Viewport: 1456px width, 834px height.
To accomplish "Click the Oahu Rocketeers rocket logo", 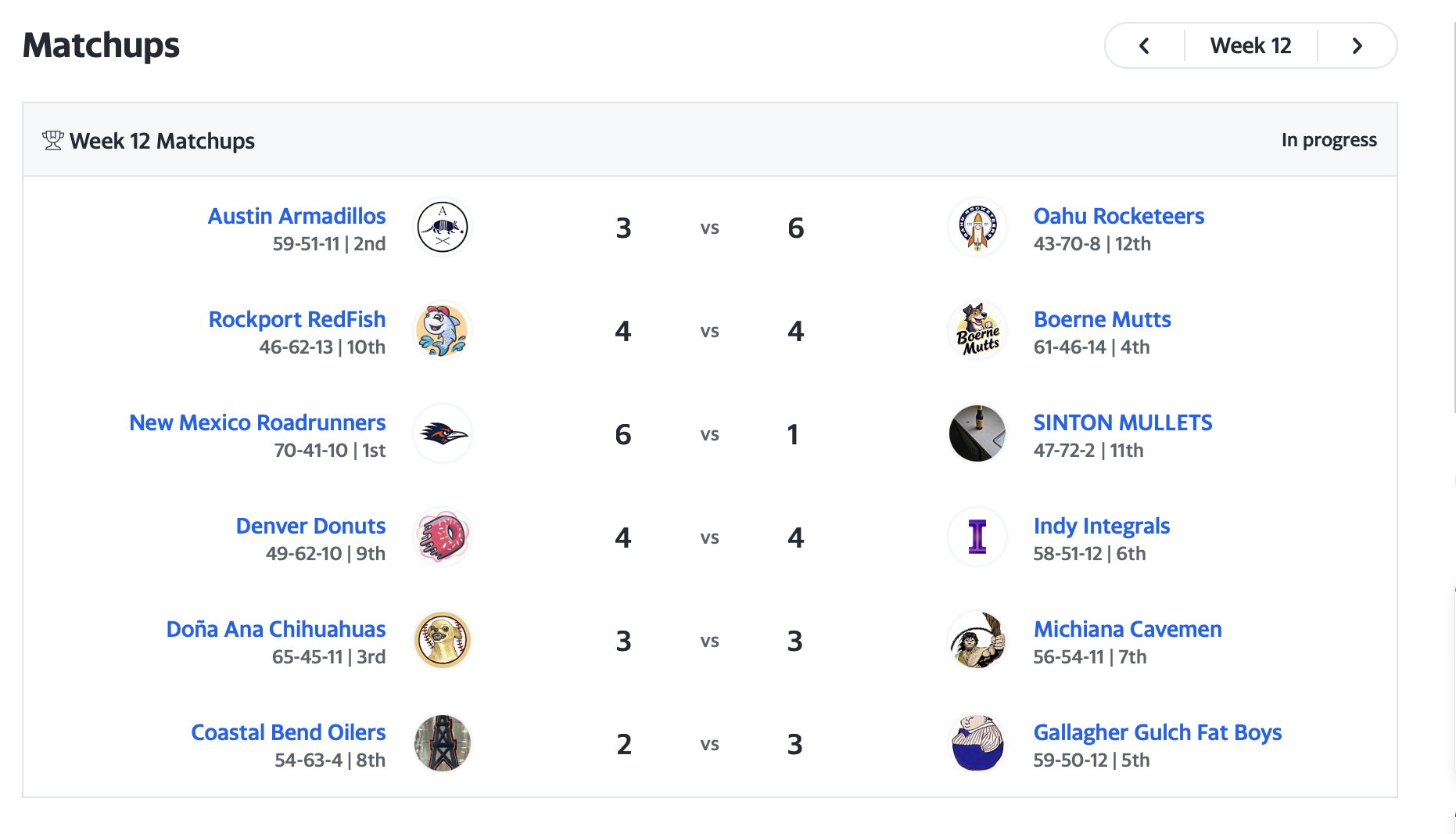I will point(977,228).
